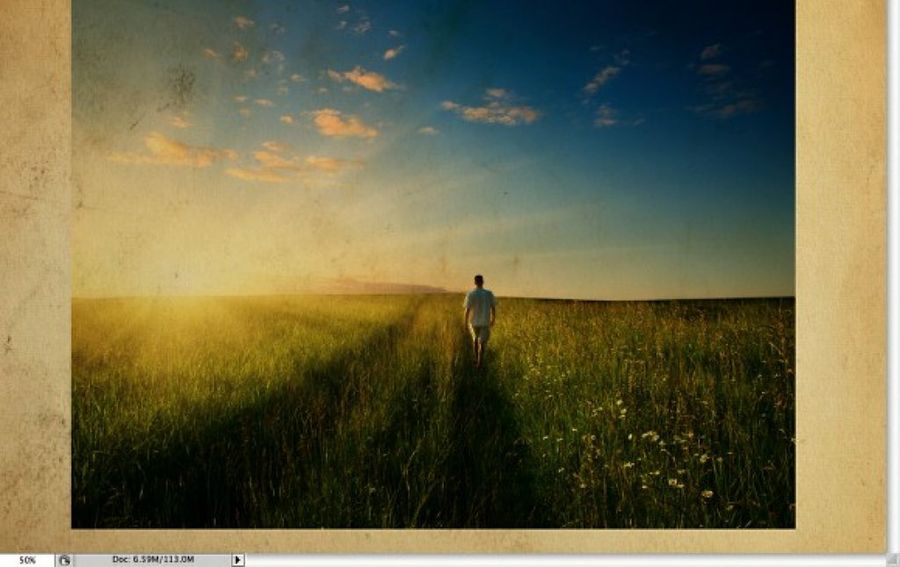Click the left textured paper border
Viewport: 900px width, 567px height.
click(35, 280)
